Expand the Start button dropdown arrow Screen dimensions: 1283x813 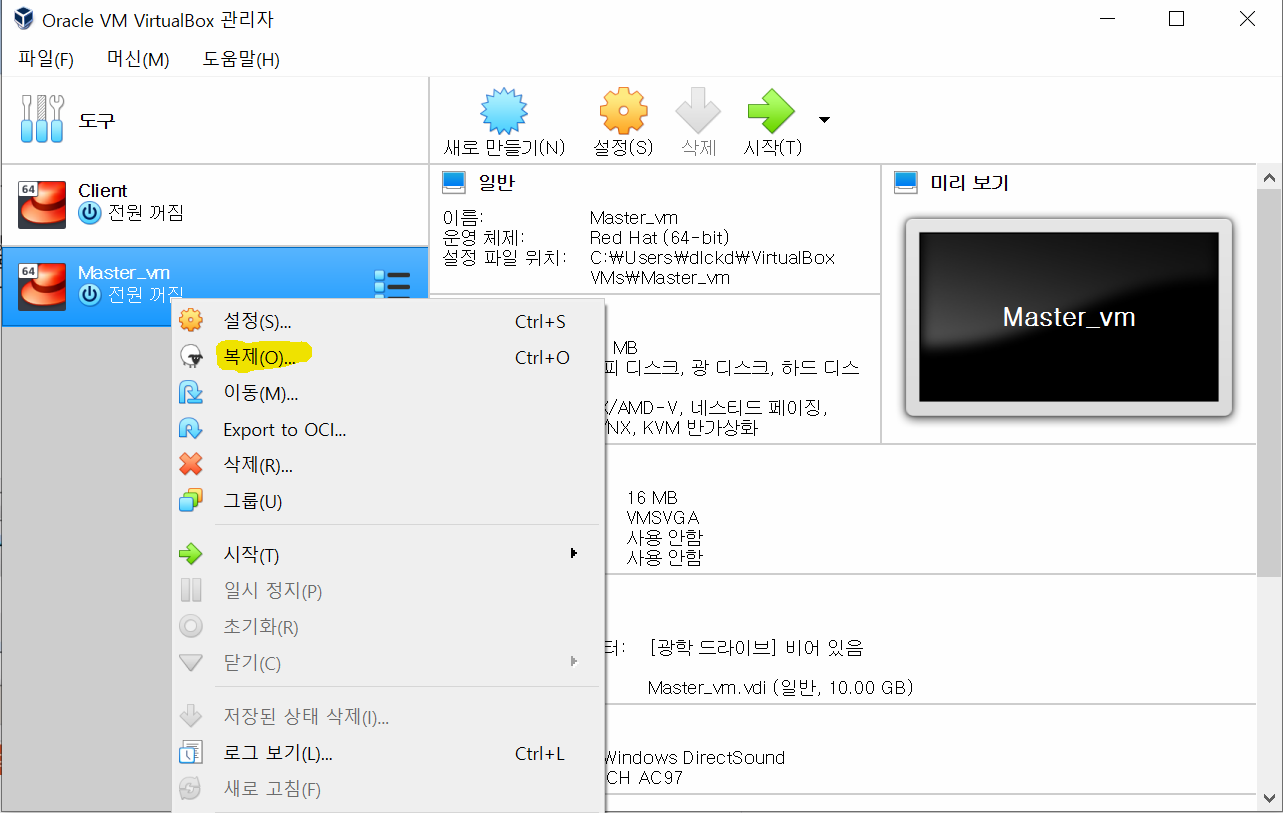coord(824,120)
